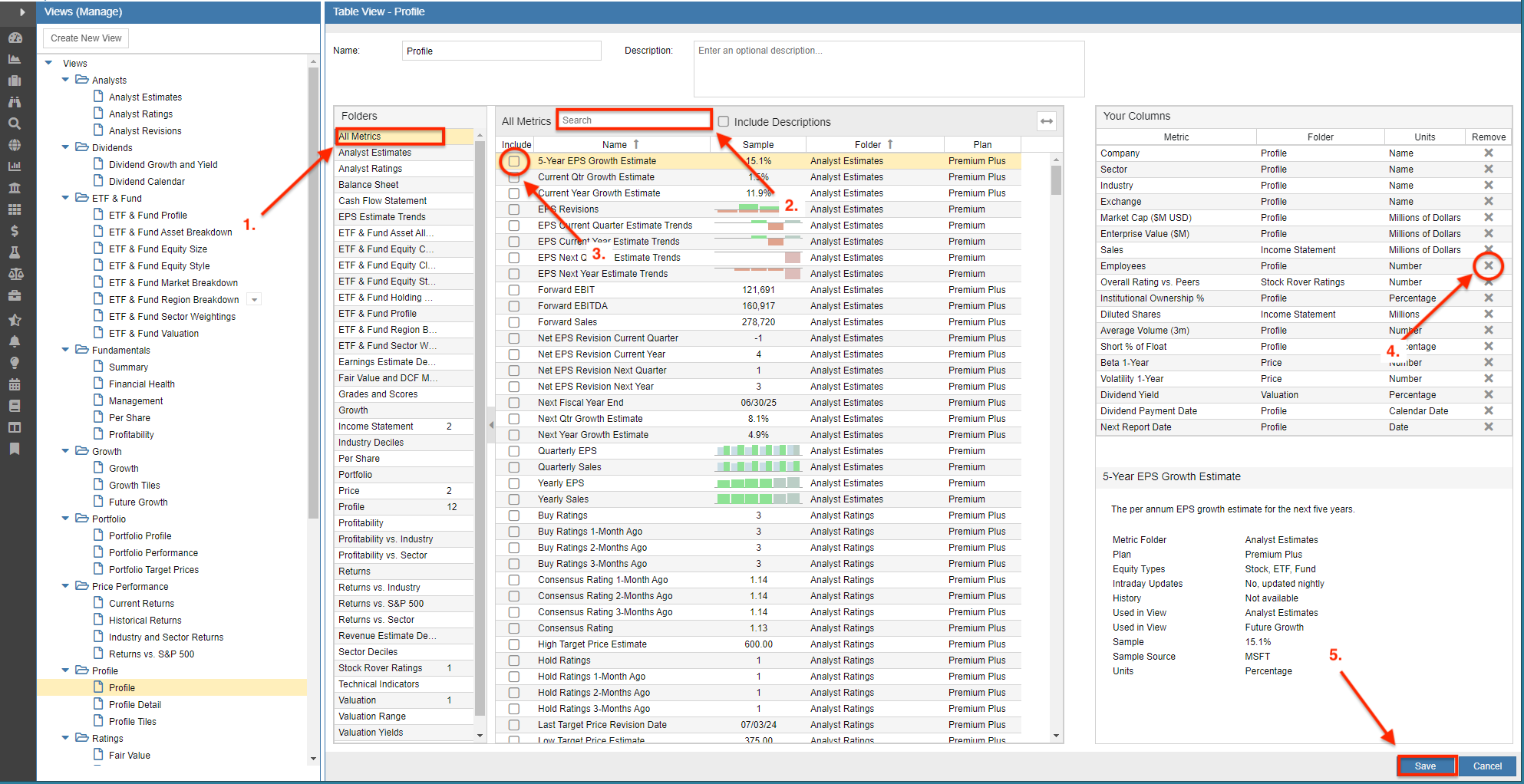Viewport: 1524px width, 784px height.
Task: Check Include for Consensus Rating
Action: [x=514, y=628]
